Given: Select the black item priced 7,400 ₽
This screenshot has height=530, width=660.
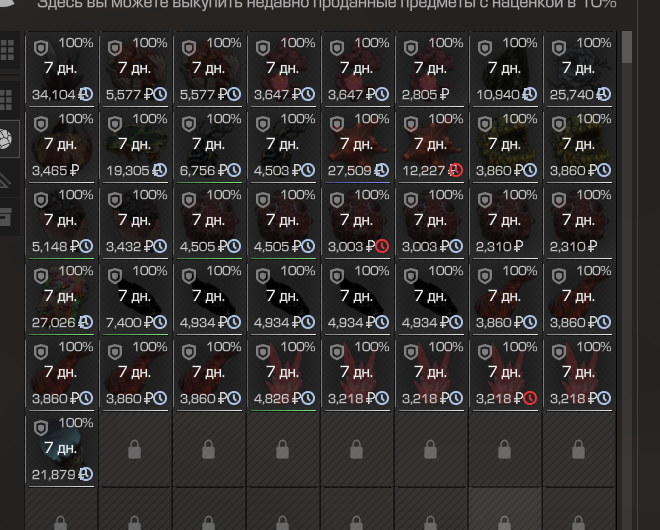Looking at the screenshot, I should (135, 298).
